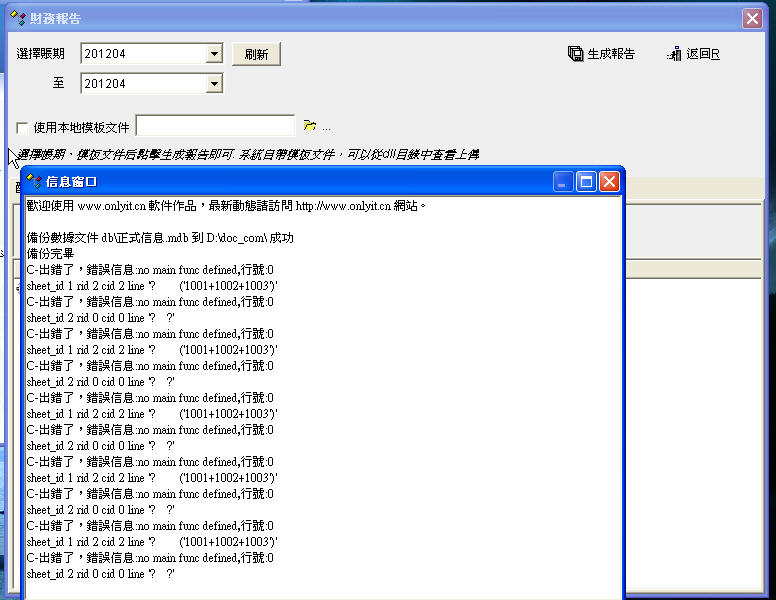Expand the 至 end period dropdown arrow

point(214,84)
